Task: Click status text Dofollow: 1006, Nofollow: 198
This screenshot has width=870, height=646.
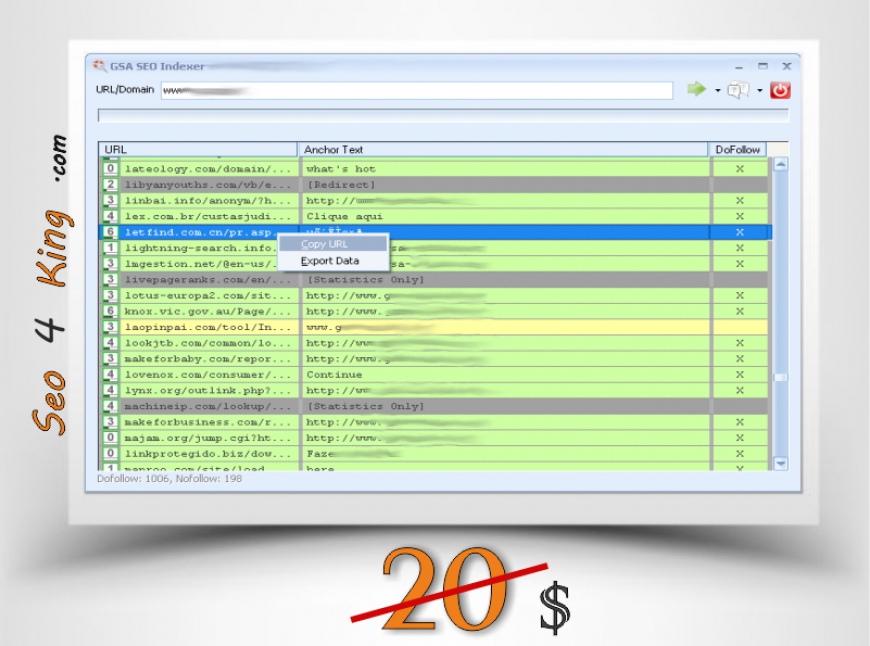Action: [x=169, y=478]
